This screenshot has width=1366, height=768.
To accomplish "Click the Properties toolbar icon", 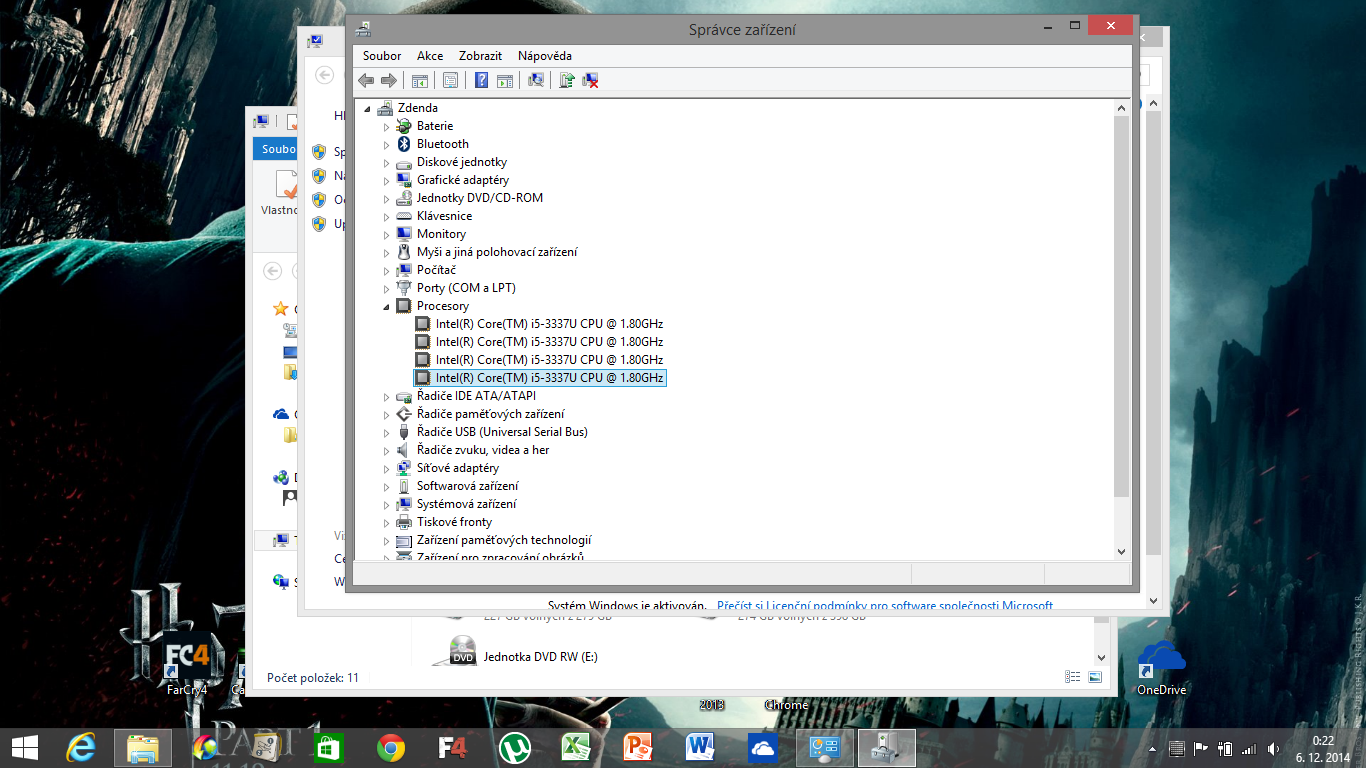I will coord(451,81).
